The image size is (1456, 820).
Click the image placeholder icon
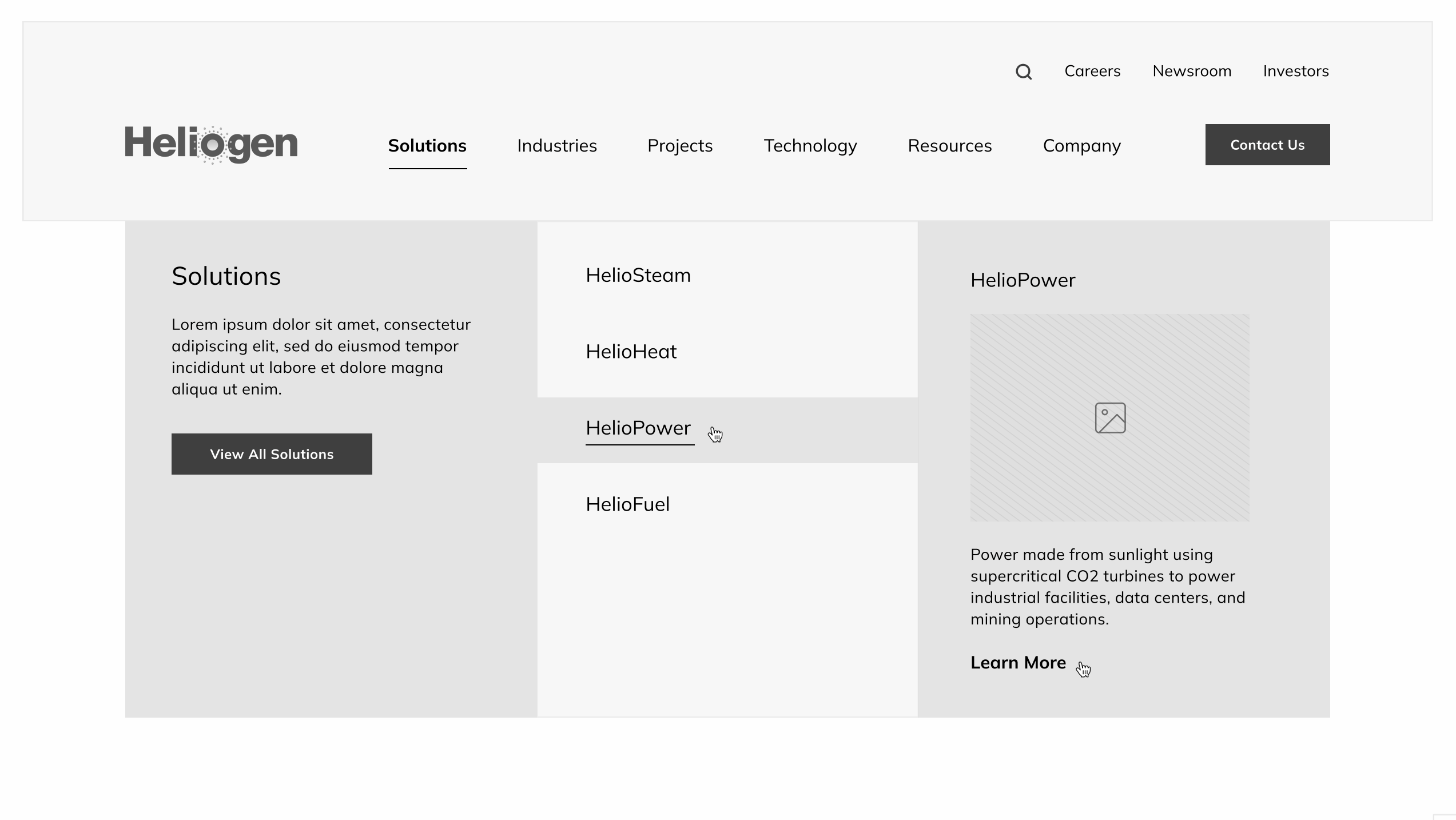[1110, 418]
